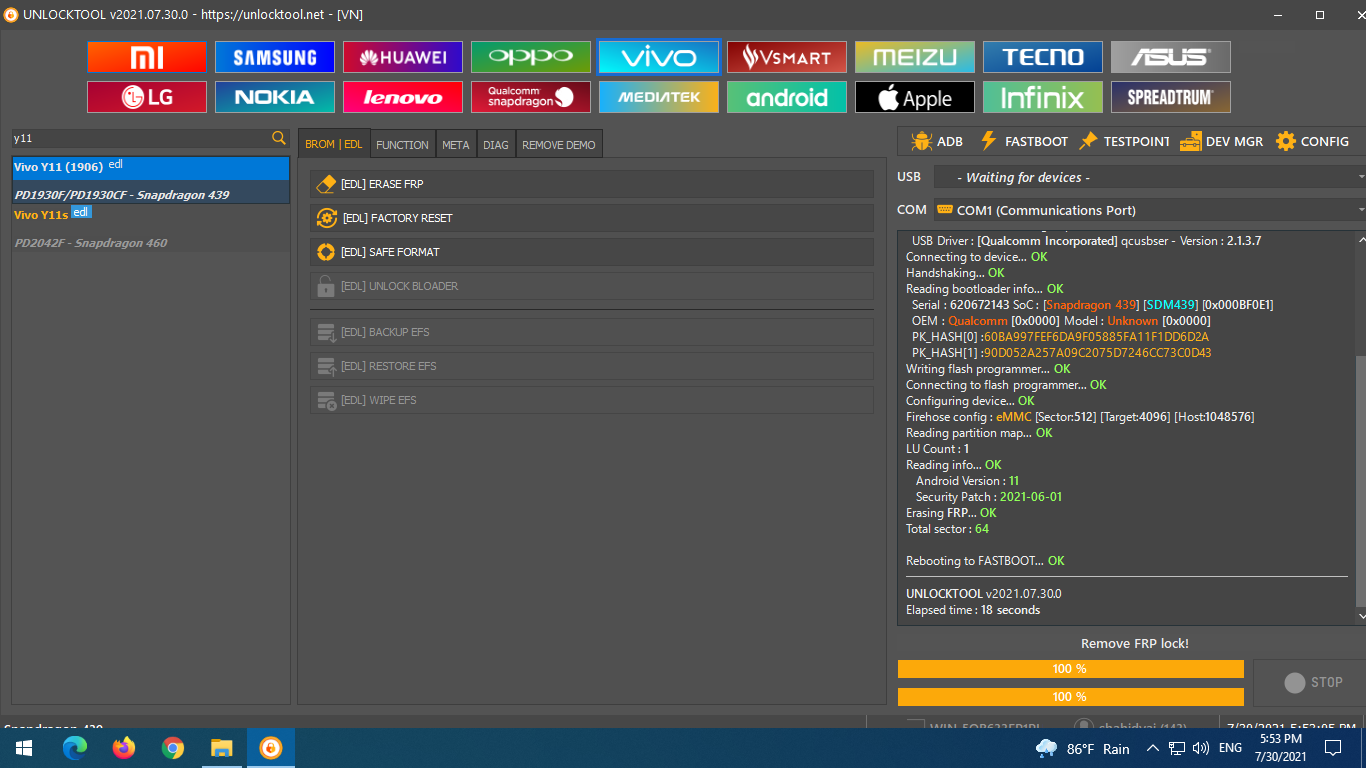1366x768 pixels.
Task: Click [EDL] UNLOCK BLOADER button
Action: pos(592,286)
